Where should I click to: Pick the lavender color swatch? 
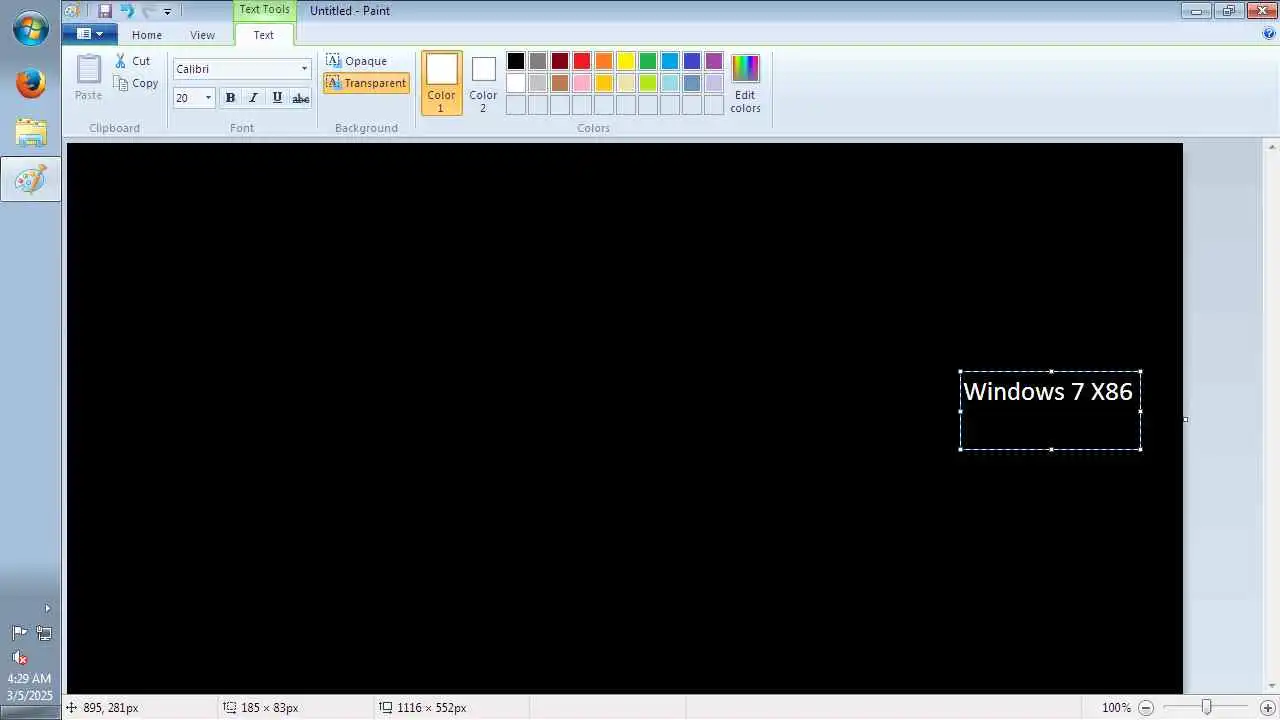pos(714,83)
